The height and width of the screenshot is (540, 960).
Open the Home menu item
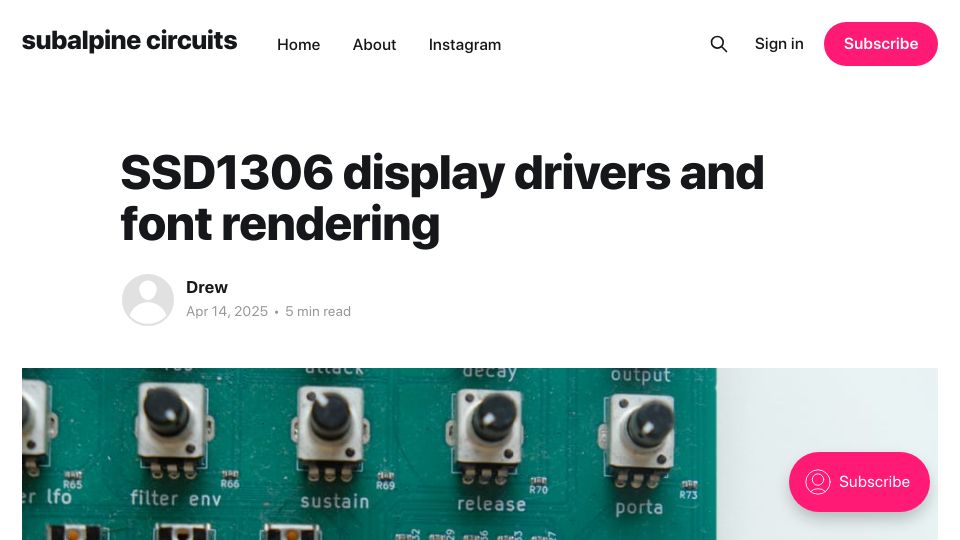[298, 45]
